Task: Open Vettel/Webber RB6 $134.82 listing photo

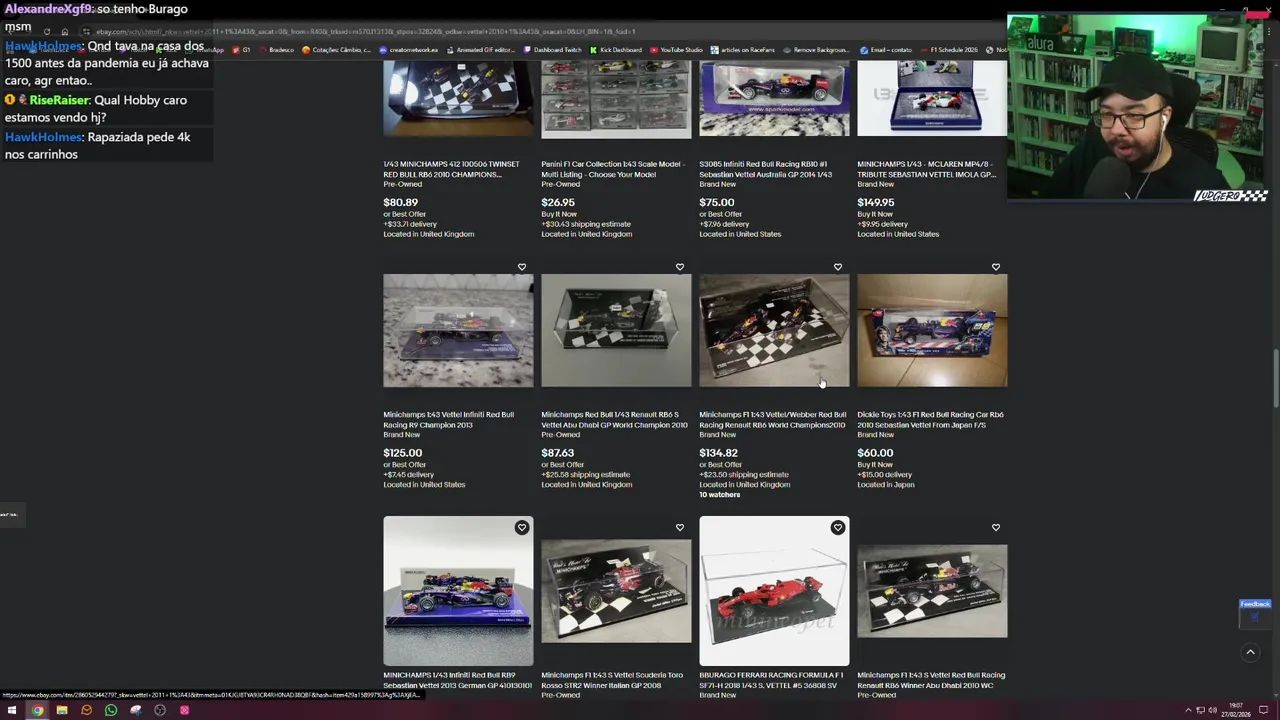Action: point(774,330)
